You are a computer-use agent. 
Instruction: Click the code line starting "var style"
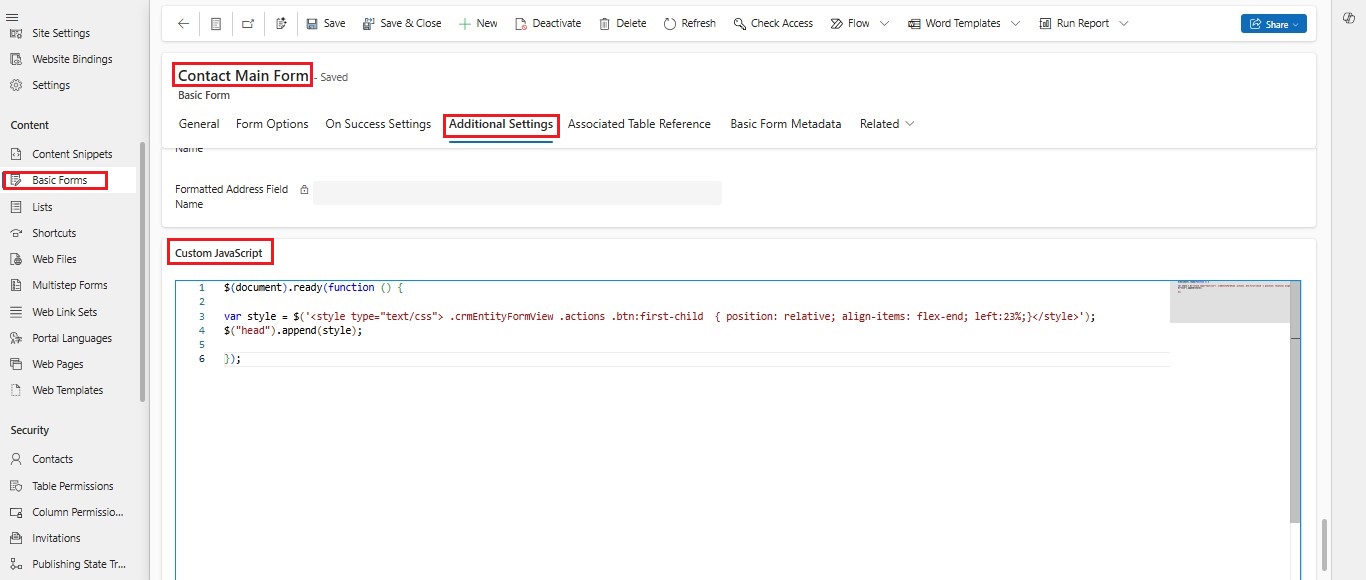click(x=660, y=316)
